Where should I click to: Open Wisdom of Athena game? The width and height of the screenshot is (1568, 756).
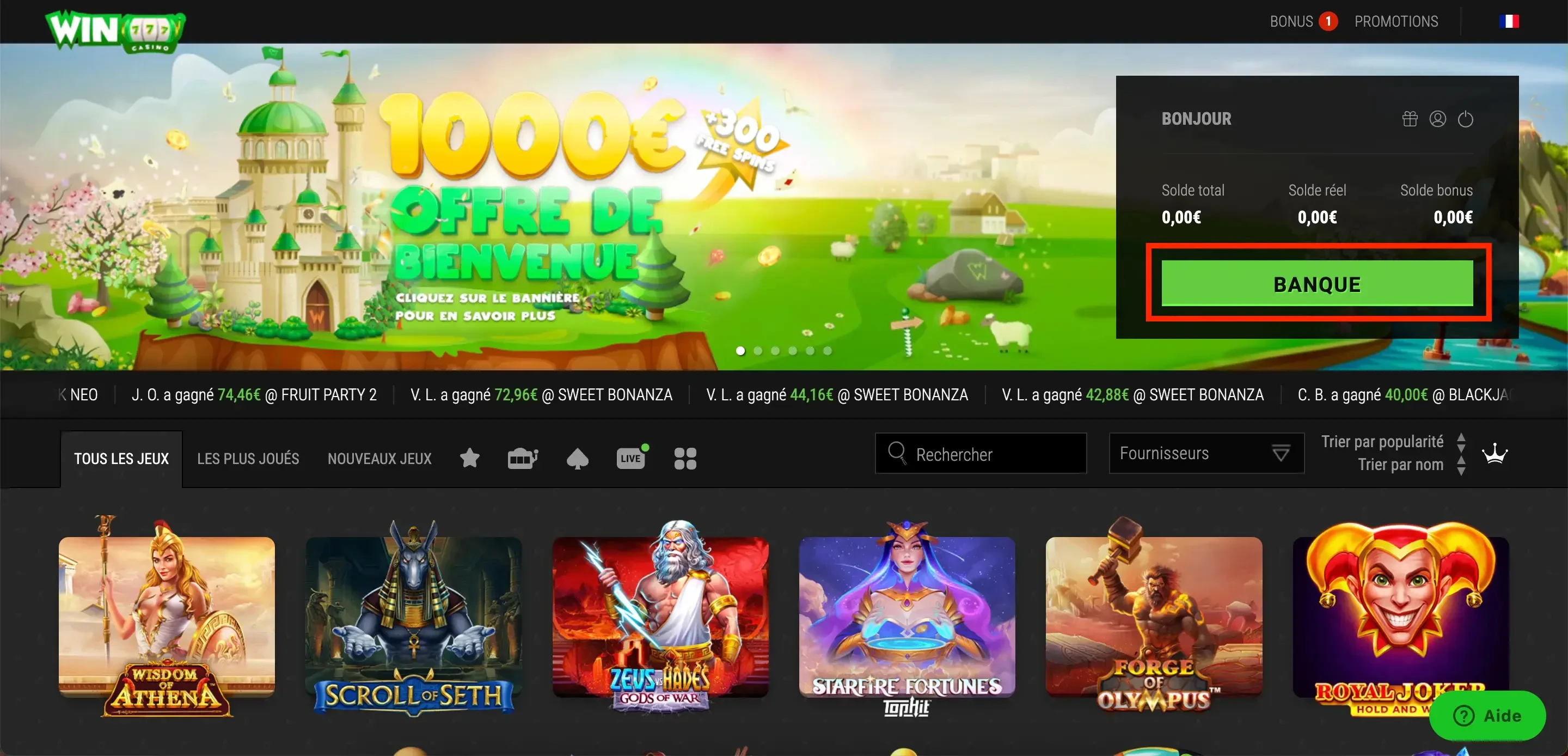coord(167,617)
